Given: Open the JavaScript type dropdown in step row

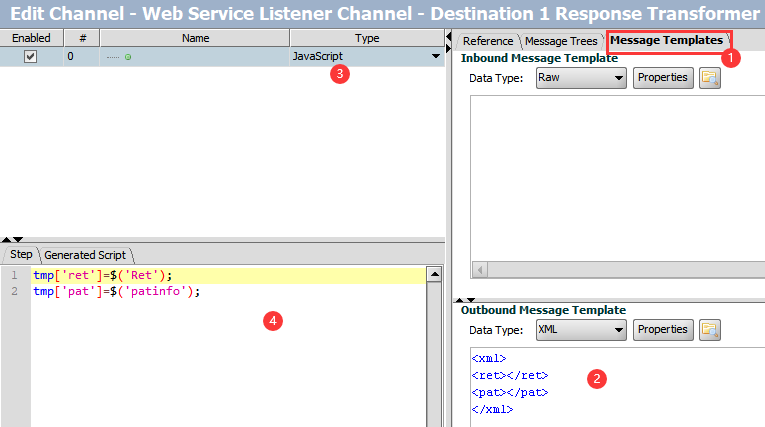Looking at the screenshot, I should click(x=436, y=57).
